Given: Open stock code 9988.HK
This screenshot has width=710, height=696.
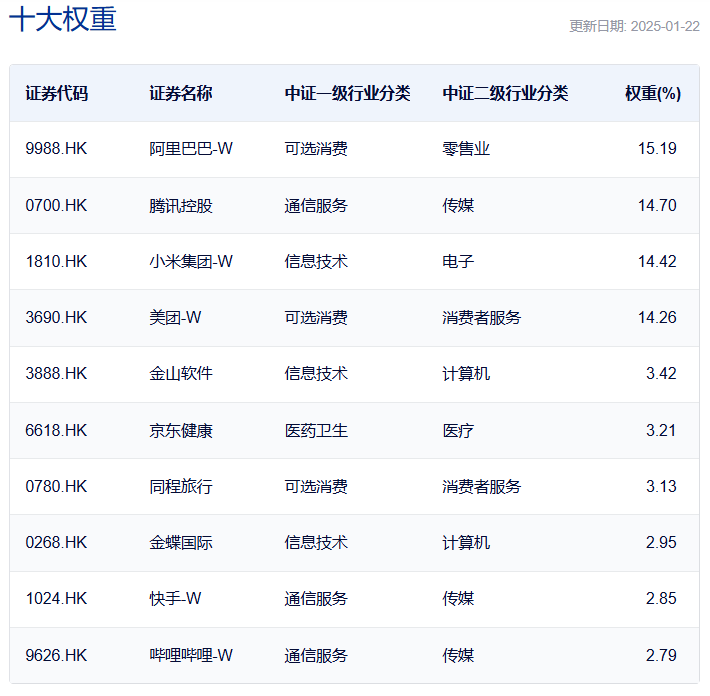Looking at the screenshot, I should (x=56, y=149).
